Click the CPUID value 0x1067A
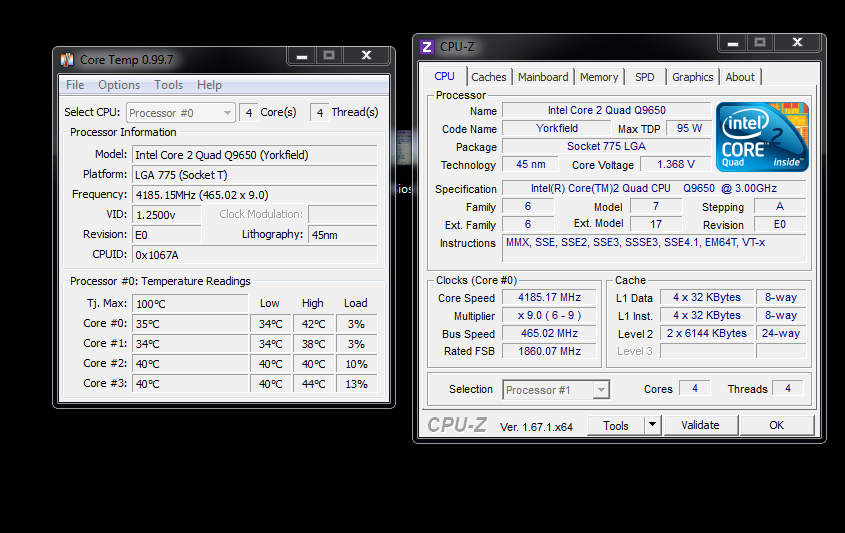Screen dimensions: 845x533 pyautogui.click(x=254, y=255)
